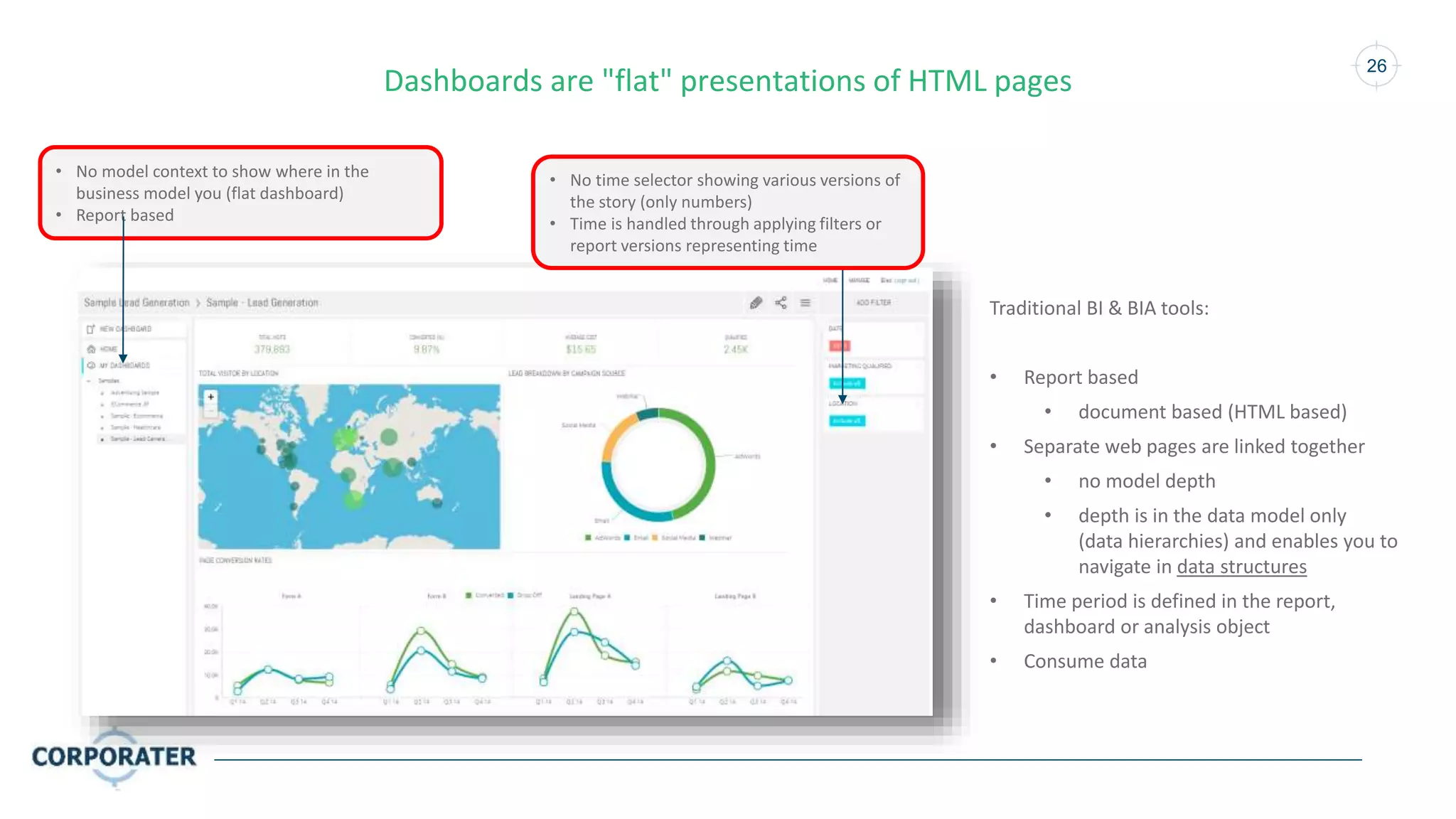Click the large green bubble over Europe
The image size is (1456, 819).
pos(345,438)
